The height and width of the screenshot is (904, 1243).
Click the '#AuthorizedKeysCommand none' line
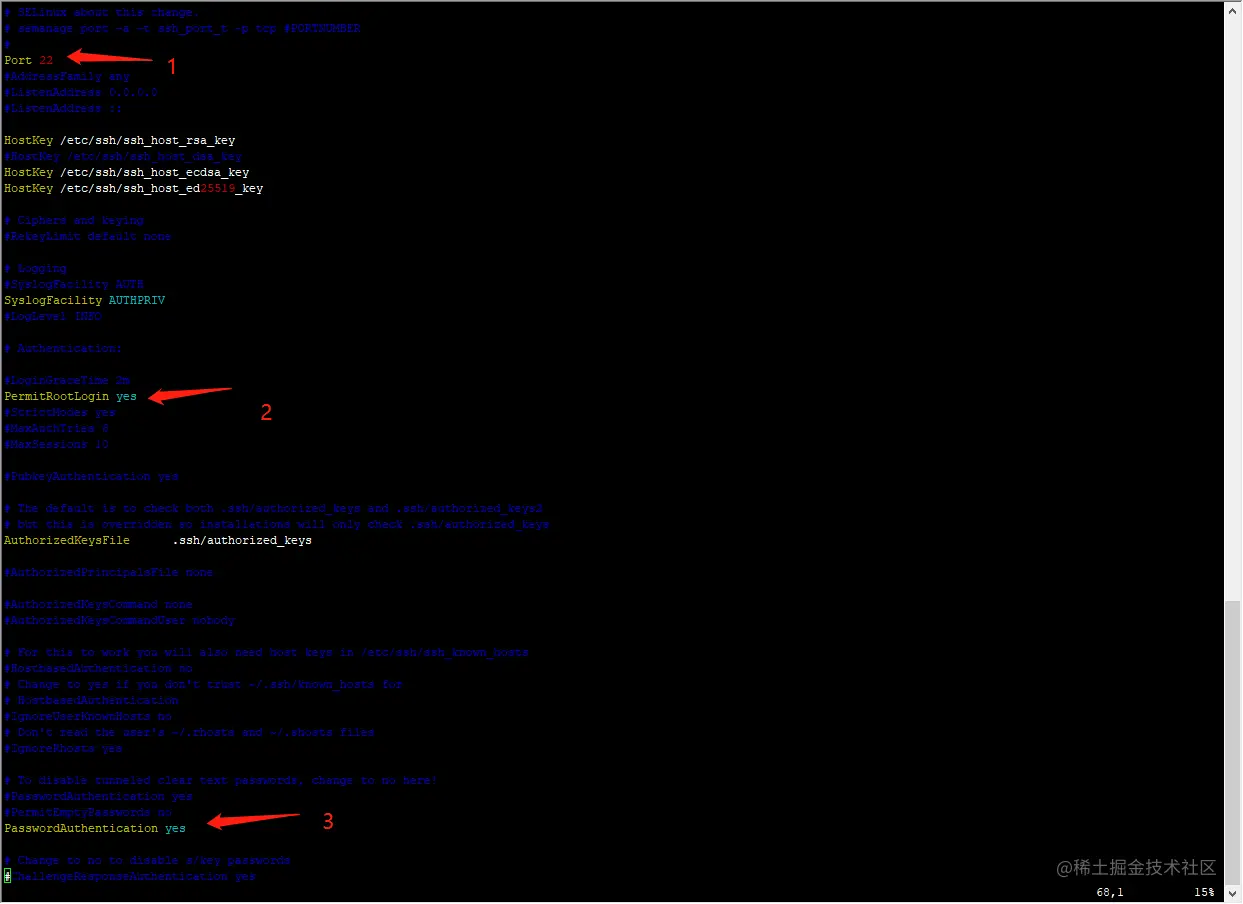pos(98,605)
